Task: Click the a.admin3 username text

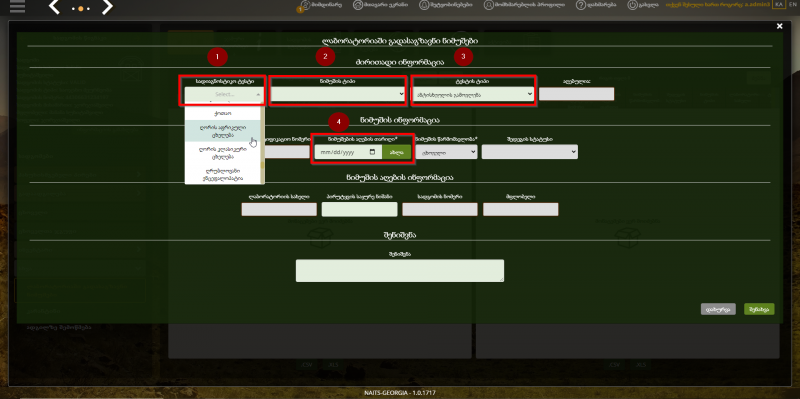Action: [757, 5]
